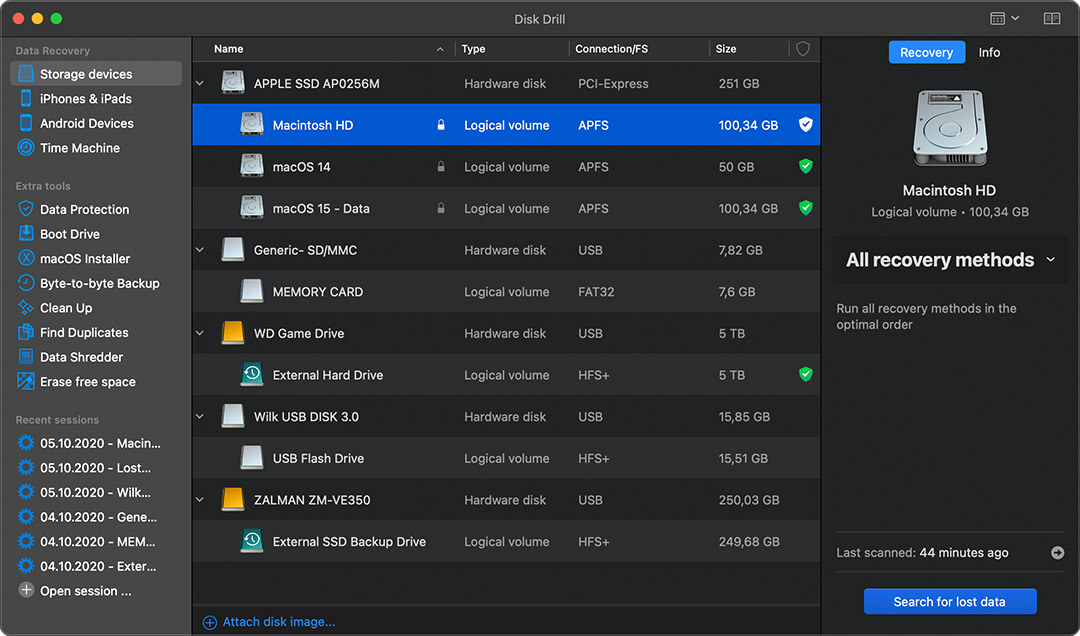This screenshot has height=636, width=1080.
Task: Select iPhones & iPads icon
Action: tap(25, 99)
